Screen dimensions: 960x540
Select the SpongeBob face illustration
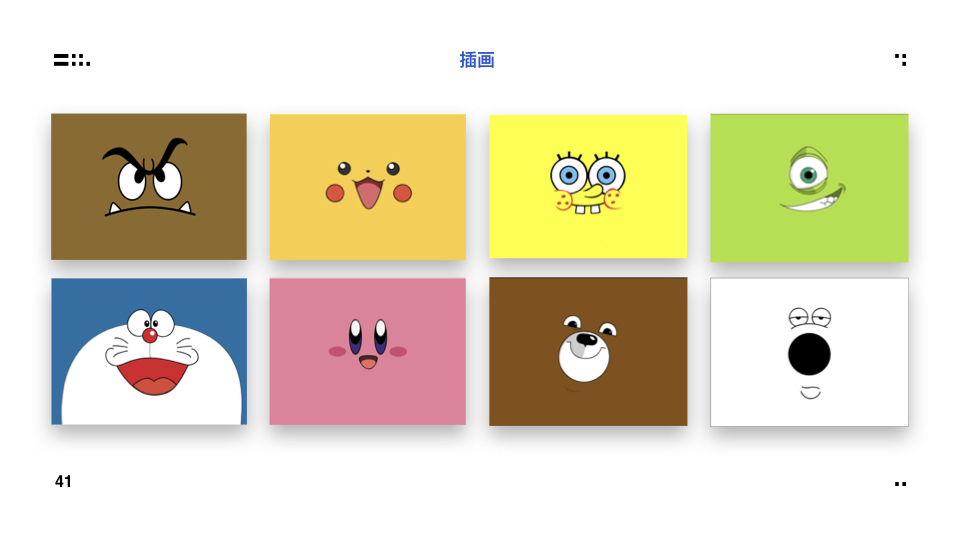[588, 187]
